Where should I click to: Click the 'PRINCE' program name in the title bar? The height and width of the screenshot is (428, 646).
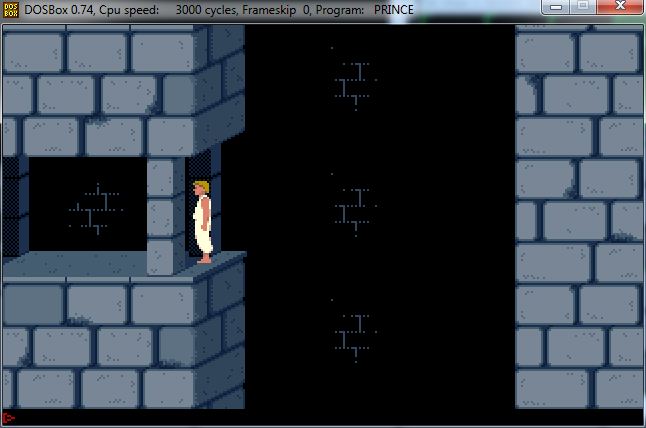pos(393,10)
